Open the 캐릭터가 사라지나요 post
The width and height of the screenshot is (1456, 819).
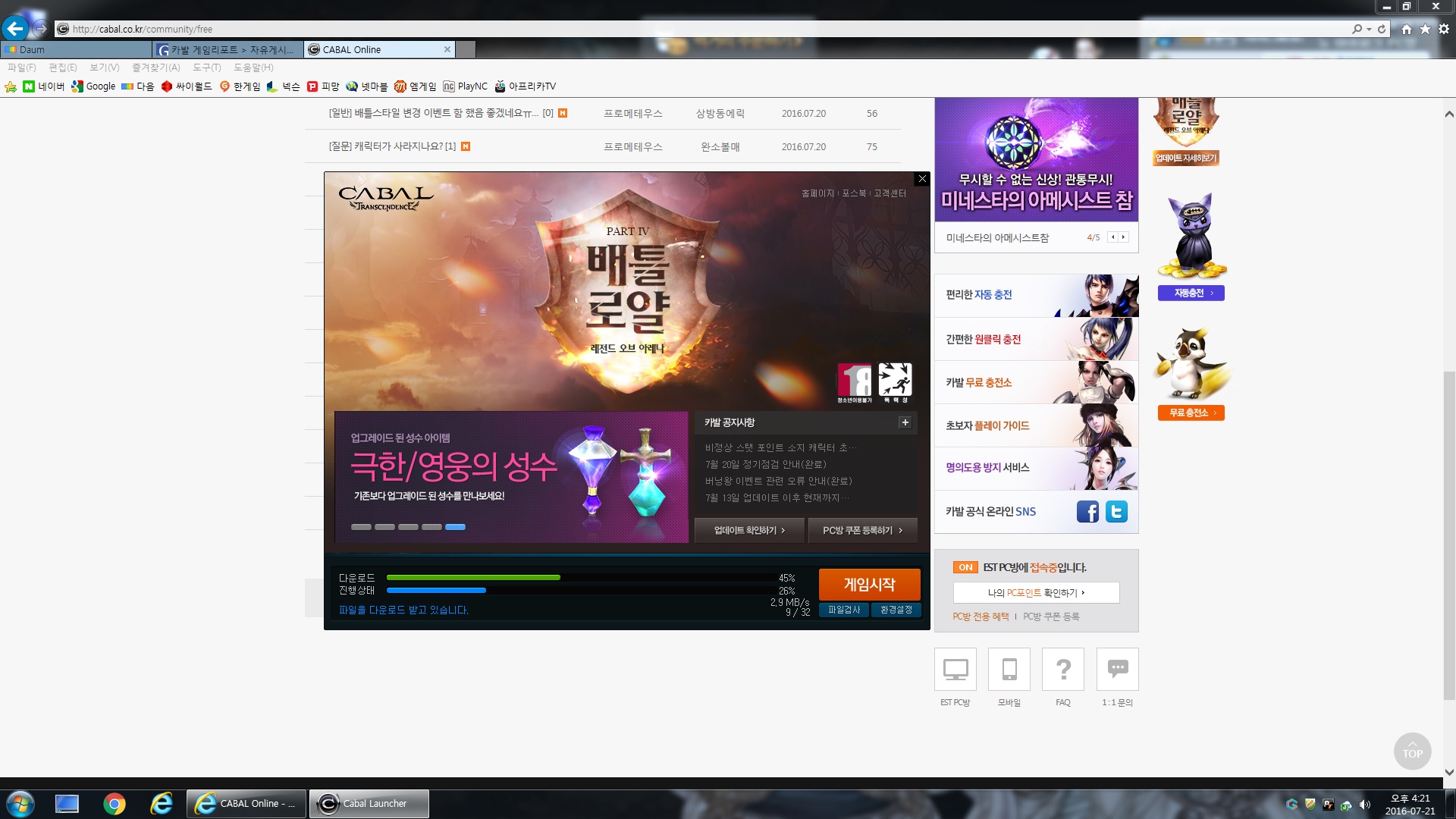click(x=392, y=146)
